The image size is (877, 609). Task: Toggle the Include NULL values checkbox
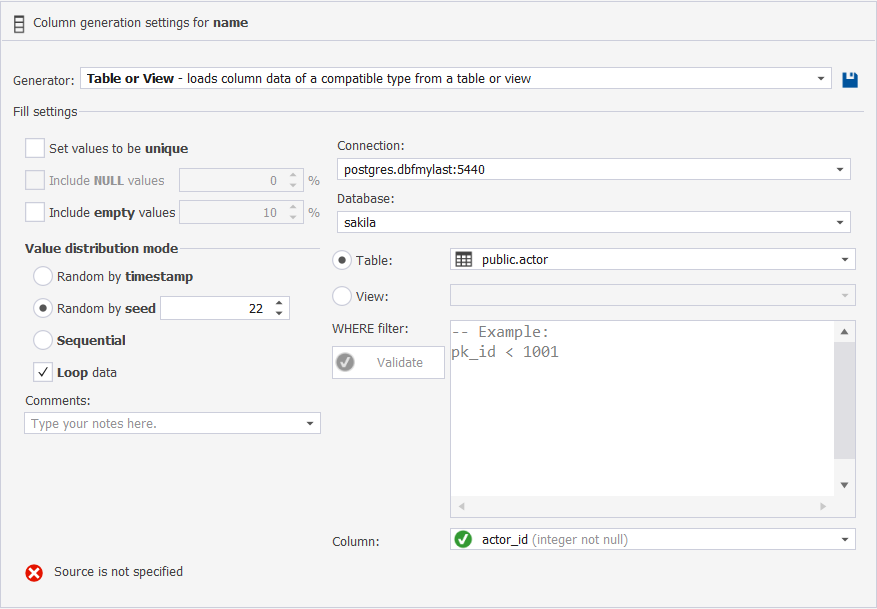(x=35, y=180)
